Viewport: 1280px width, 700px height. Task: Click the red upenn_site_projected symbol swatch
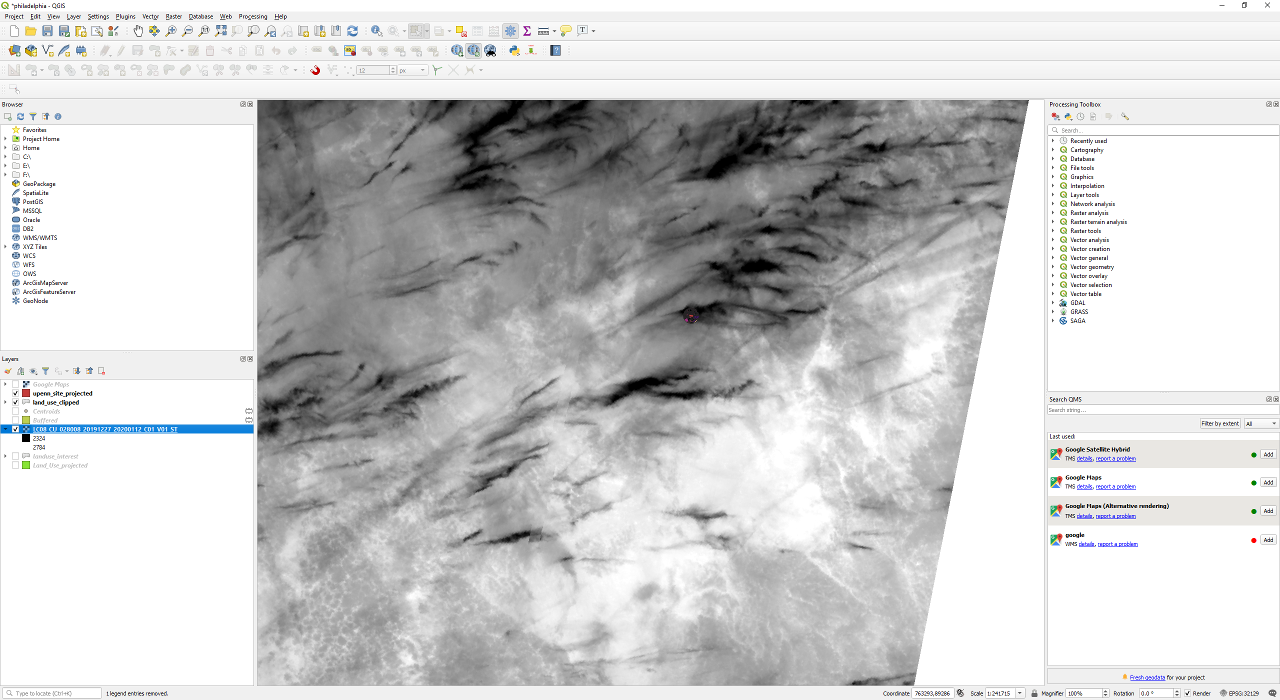(x=26, y=393)
